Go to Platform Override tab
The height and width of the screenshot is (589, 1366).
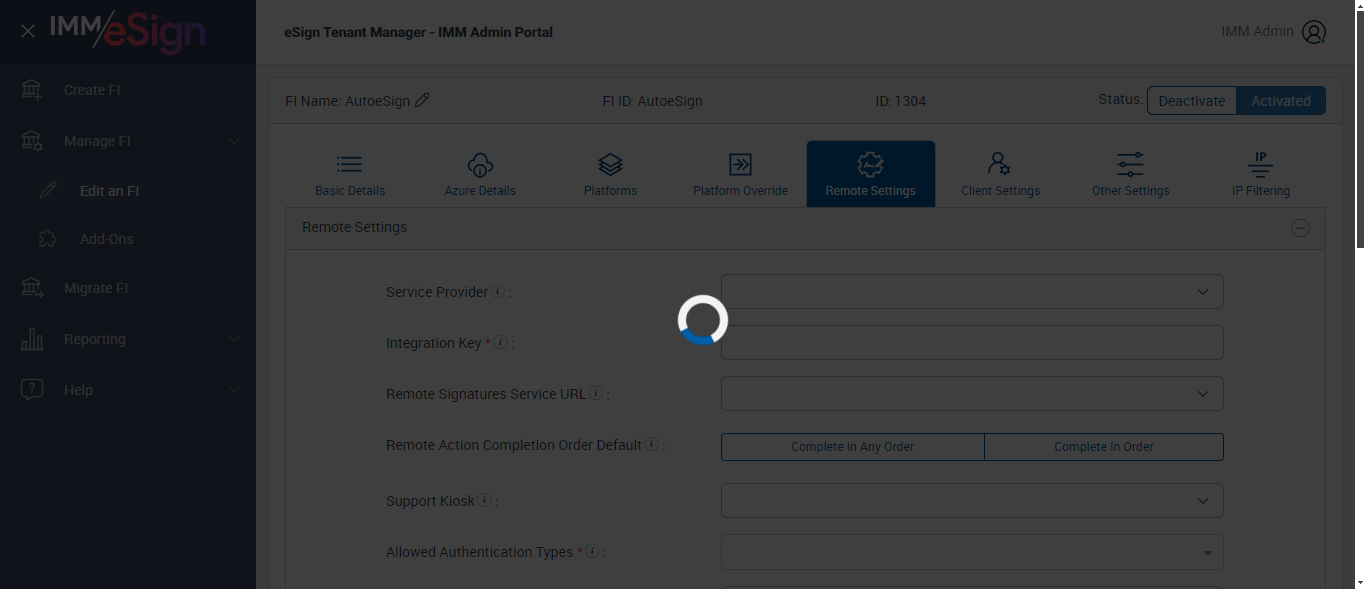[740, 174]
